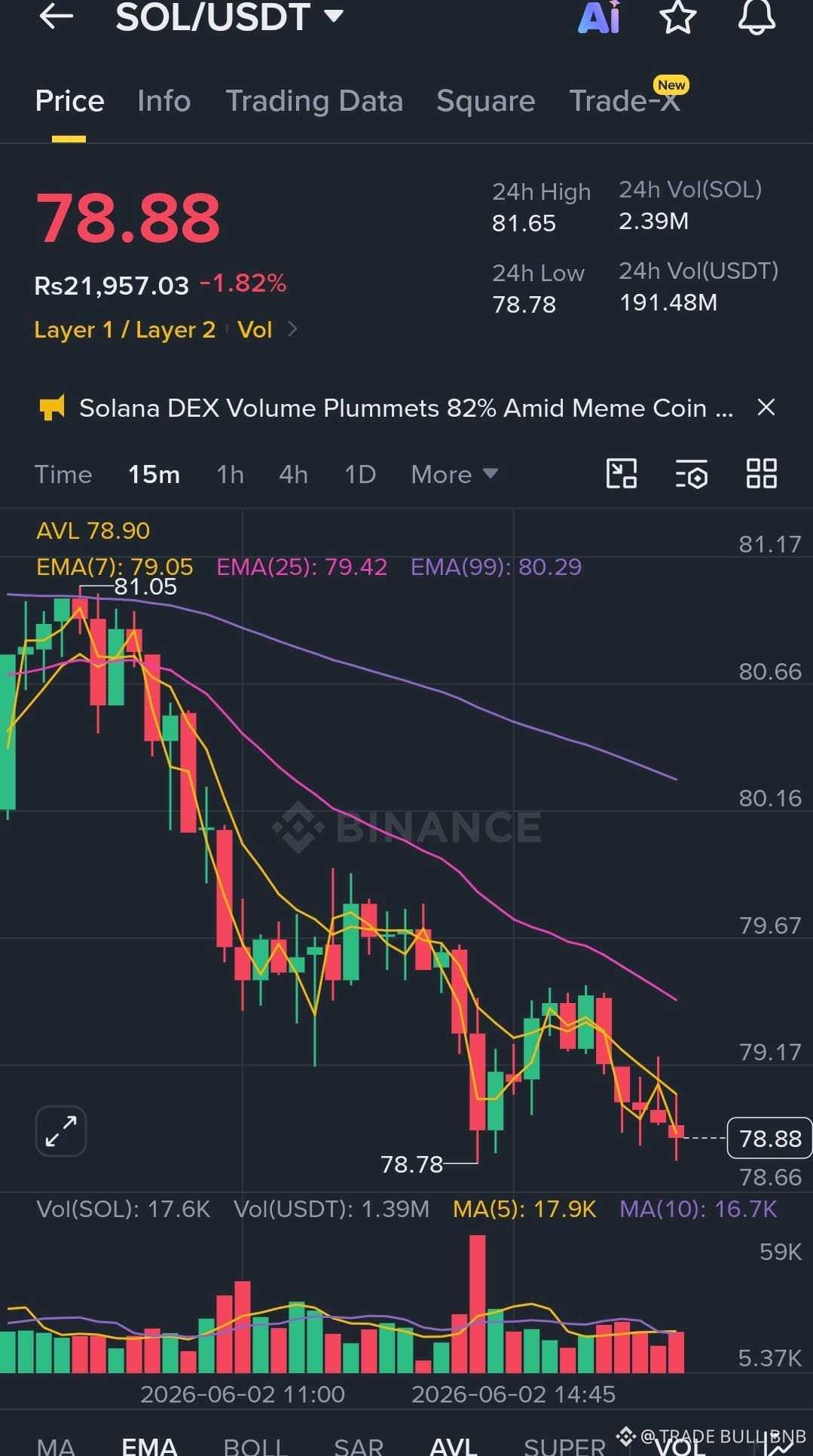Toggle the MA indicator
Viewport: 813px width, 1456px height.
[56, 1446]
